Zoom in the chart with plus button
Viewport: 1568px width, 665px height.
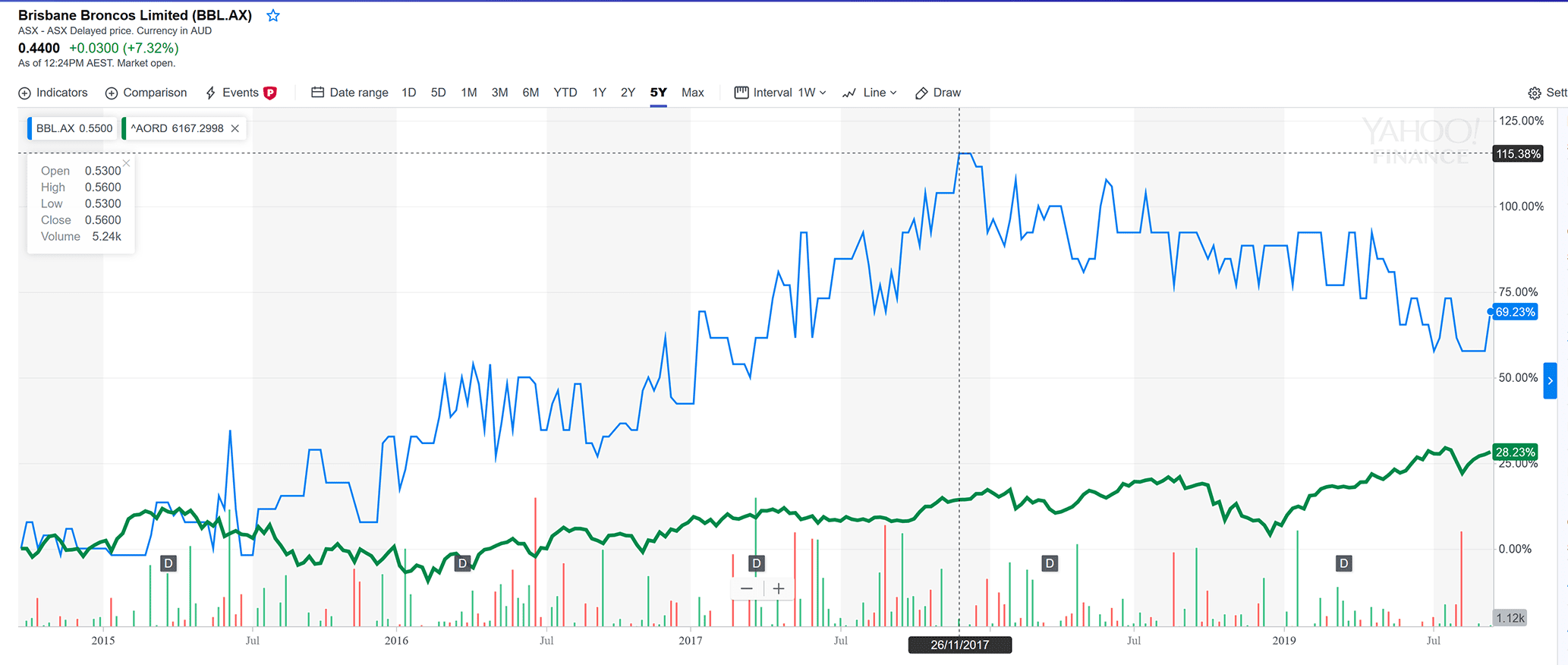pos(779,588)
